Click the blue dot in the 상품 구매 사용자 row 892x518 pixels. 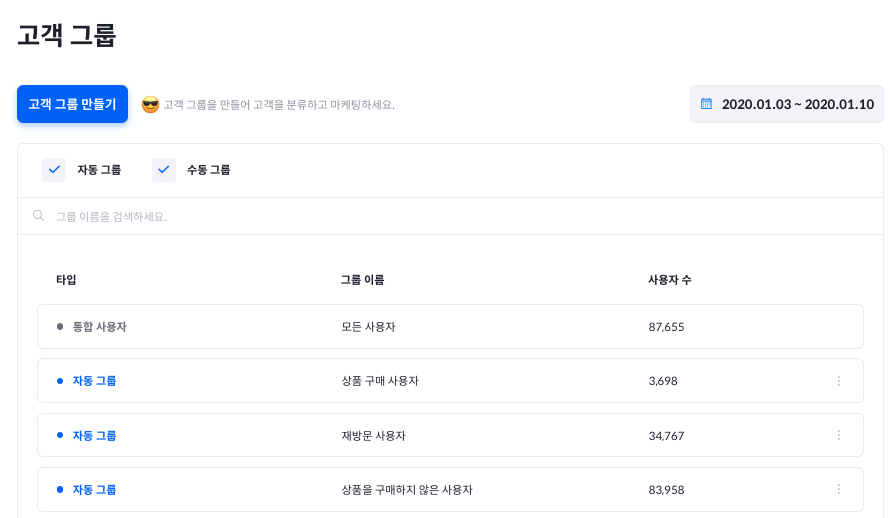coord(60,381)
